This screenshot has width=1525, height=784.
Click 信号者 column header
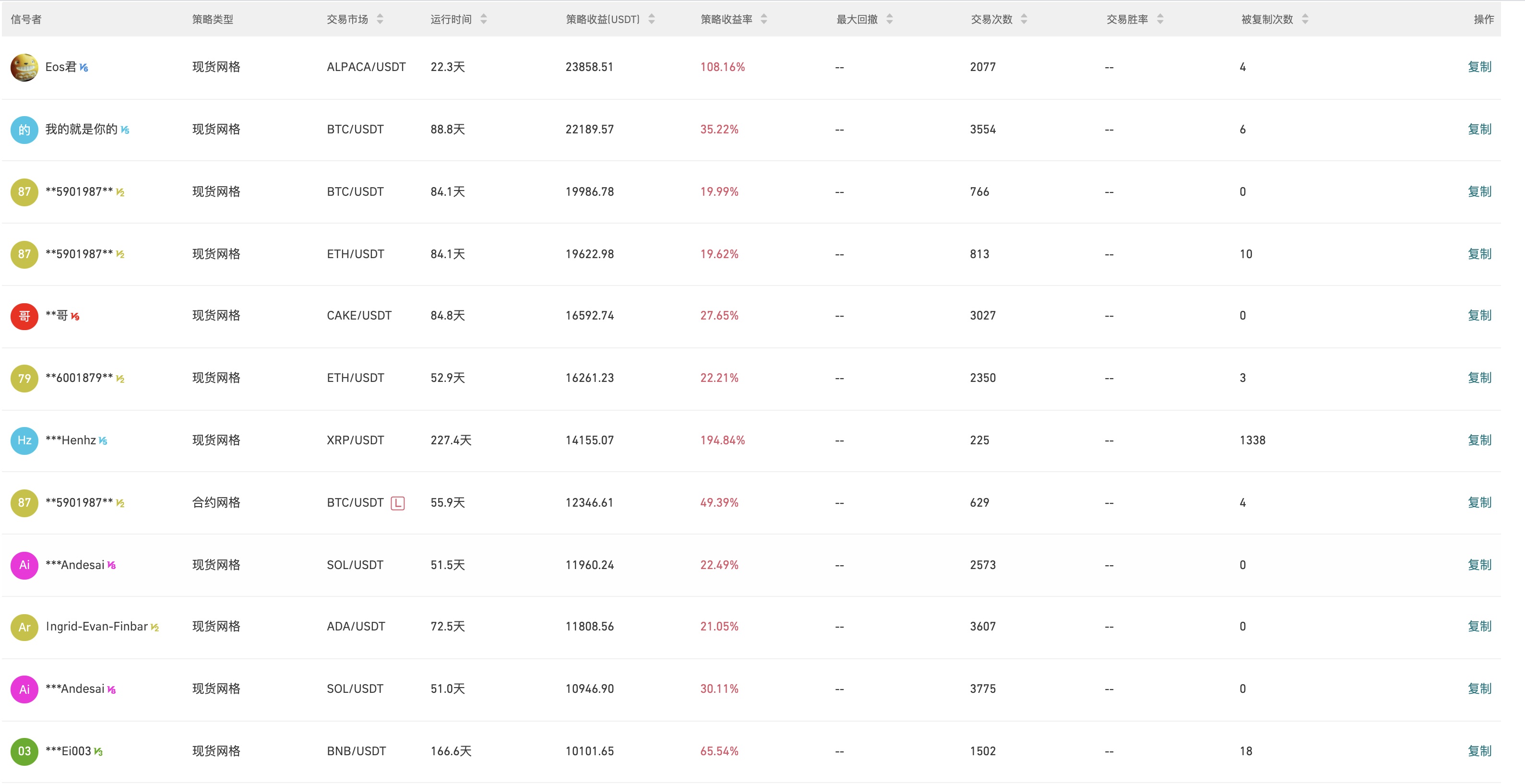(x=26, y=19)
